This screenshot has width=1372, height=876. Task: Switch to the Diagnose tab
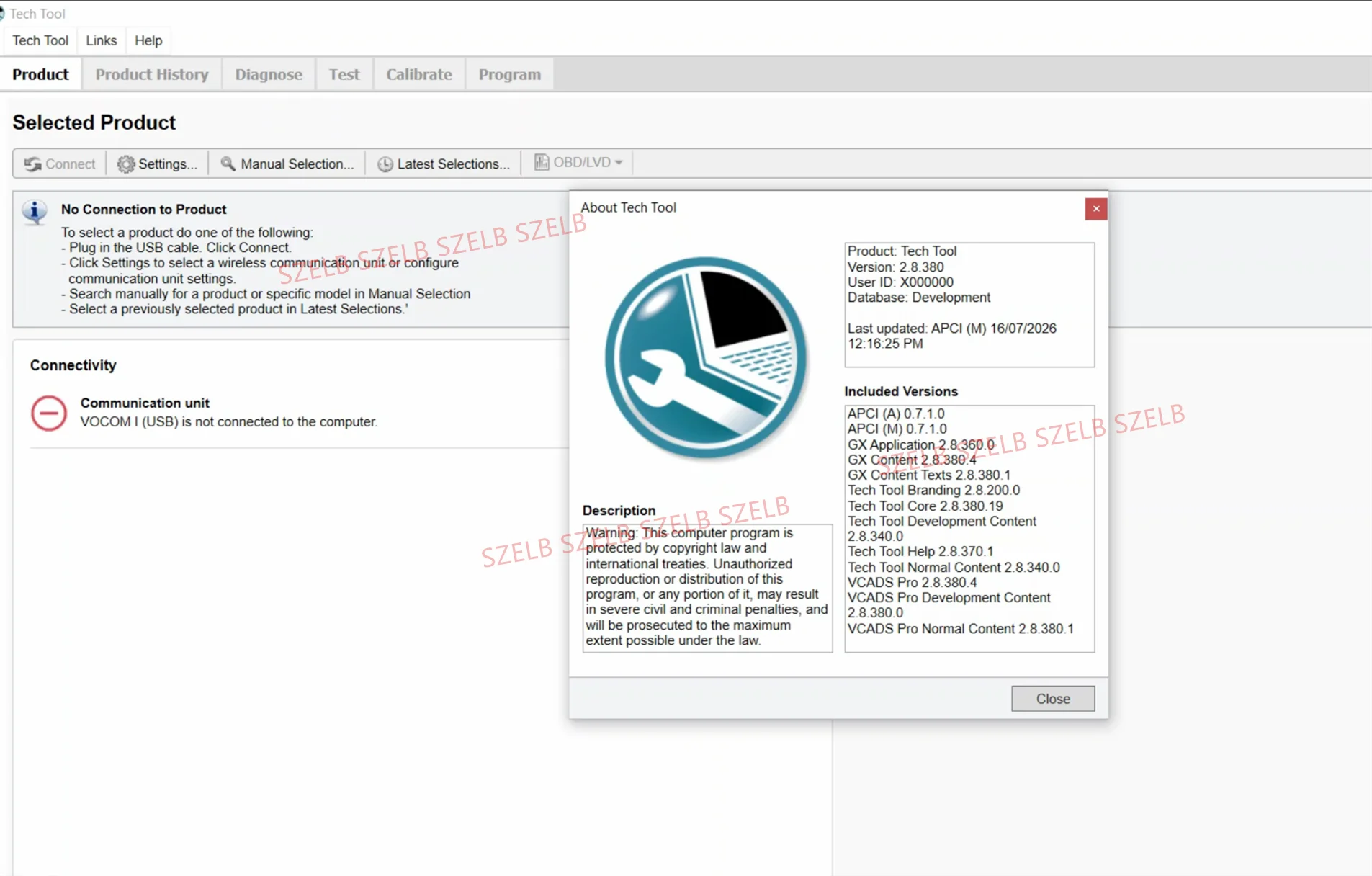pyautogui.click(x=269, y=74)
